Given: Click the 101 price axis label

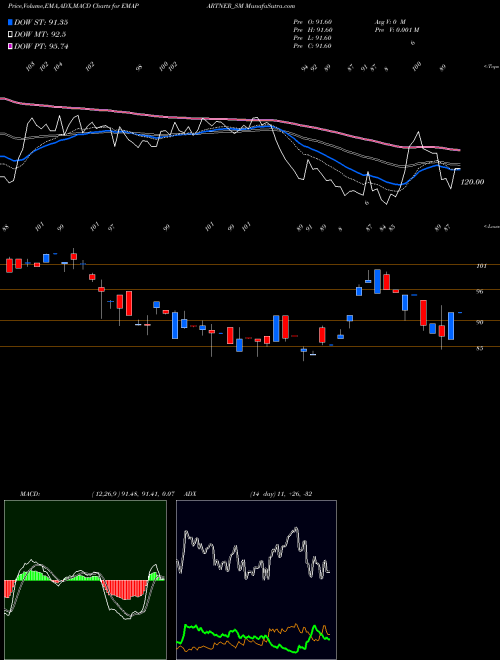Looking at the screenshot, I should pos(482,266).
